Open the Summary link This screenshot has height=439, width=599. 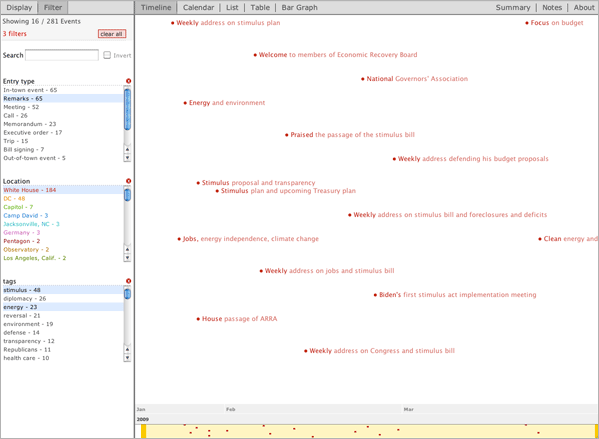pos(513,7)
